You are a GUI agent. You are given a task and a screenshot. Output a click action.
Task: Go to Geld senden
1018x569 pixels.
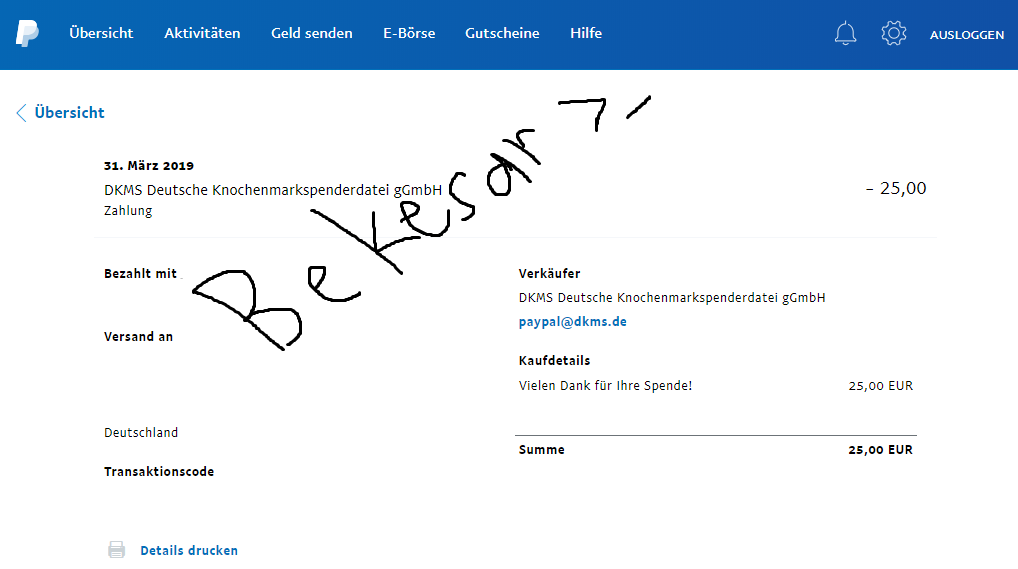coord(312,33)
